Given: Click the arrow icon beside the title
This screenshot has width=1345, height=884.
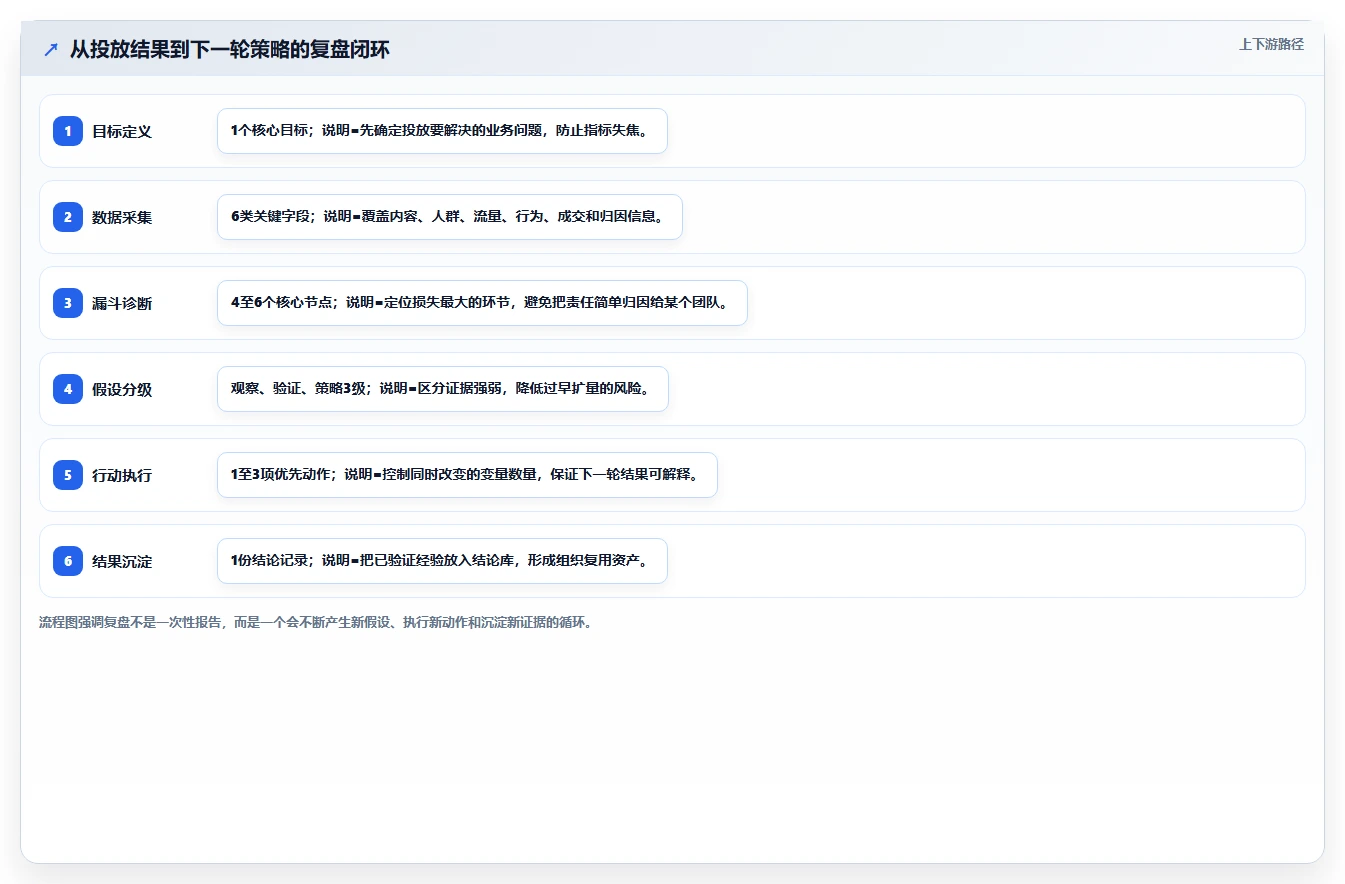Looking at the screenshot, I should coord(50,49).
